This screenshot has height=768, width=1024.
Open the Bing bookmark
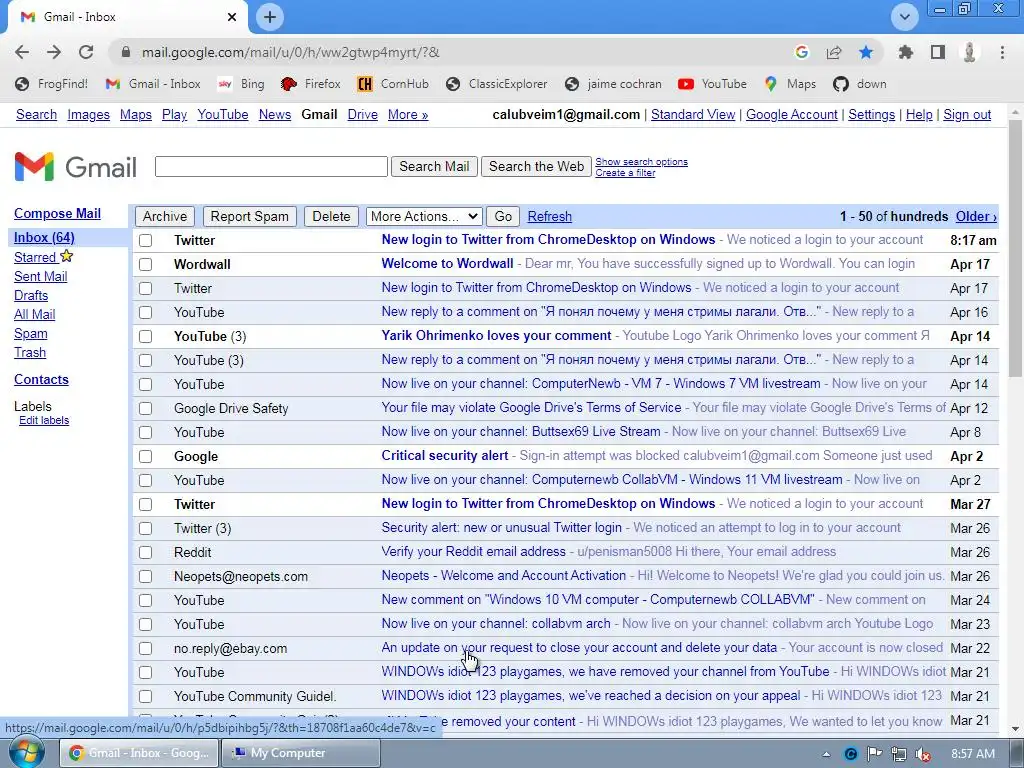tap(241, 84)
